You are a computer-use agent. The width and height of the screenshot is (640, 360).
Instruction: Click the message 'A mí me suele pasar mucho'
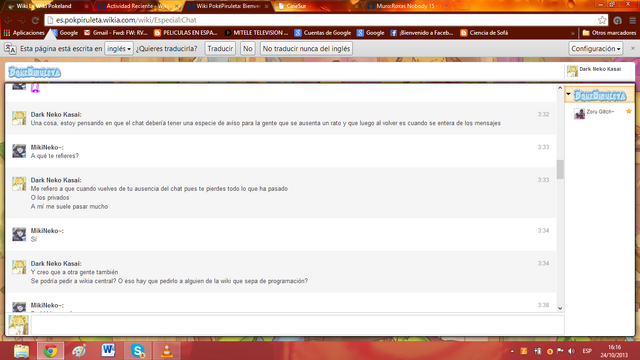[x=69, y=207]
